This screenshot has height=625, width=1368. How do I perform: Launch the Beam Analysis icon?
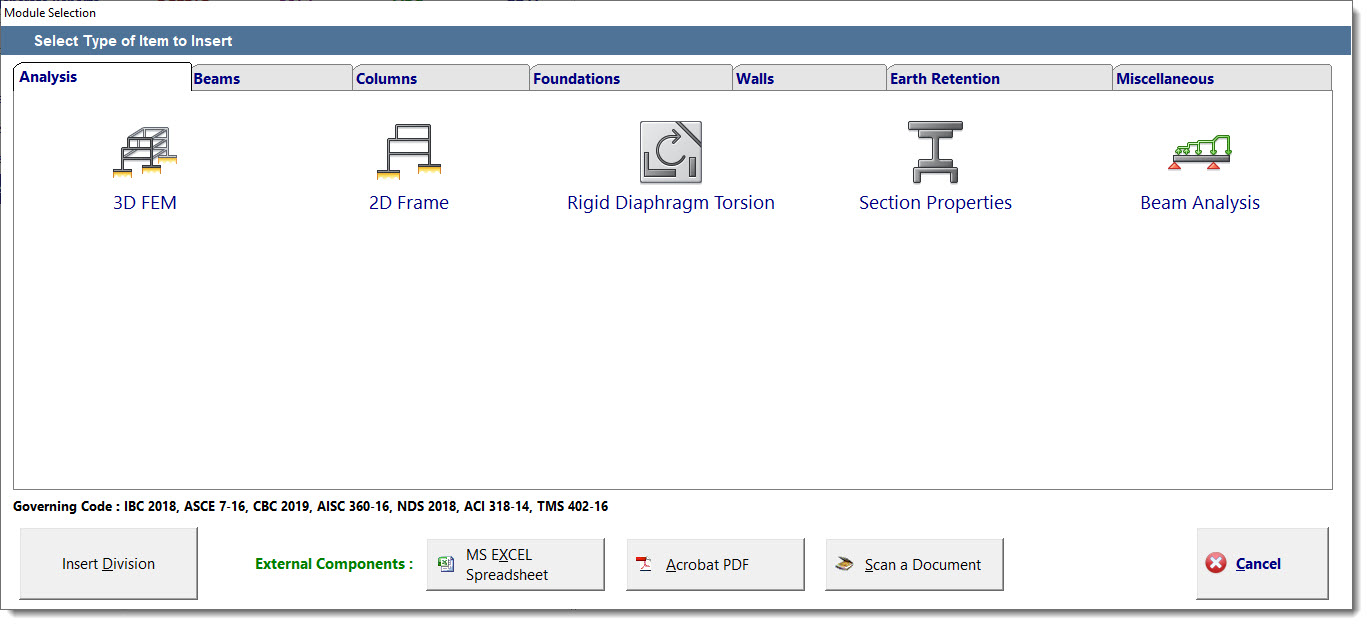(1200, 152)
